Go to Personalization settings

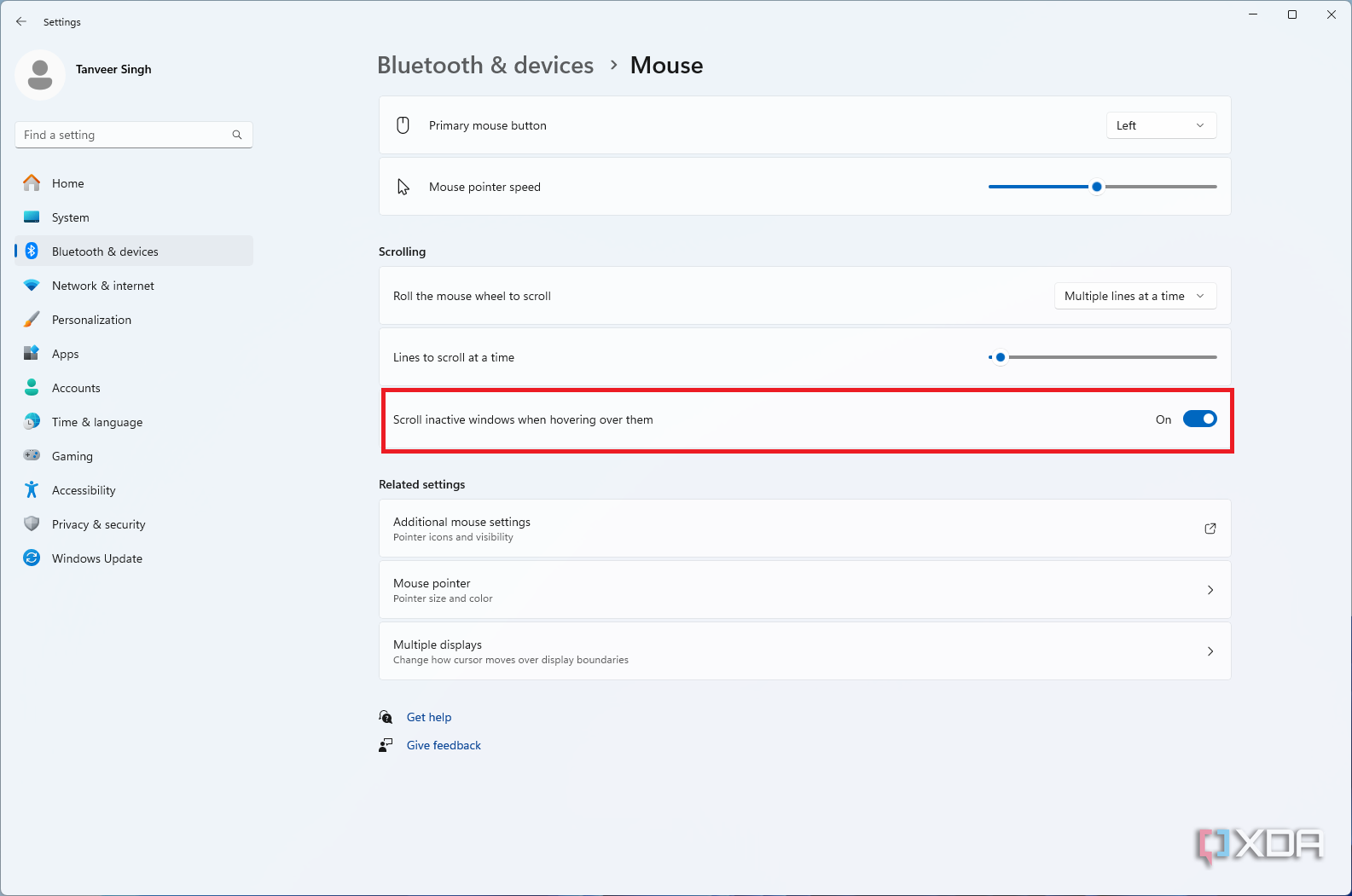coord(134,319)
